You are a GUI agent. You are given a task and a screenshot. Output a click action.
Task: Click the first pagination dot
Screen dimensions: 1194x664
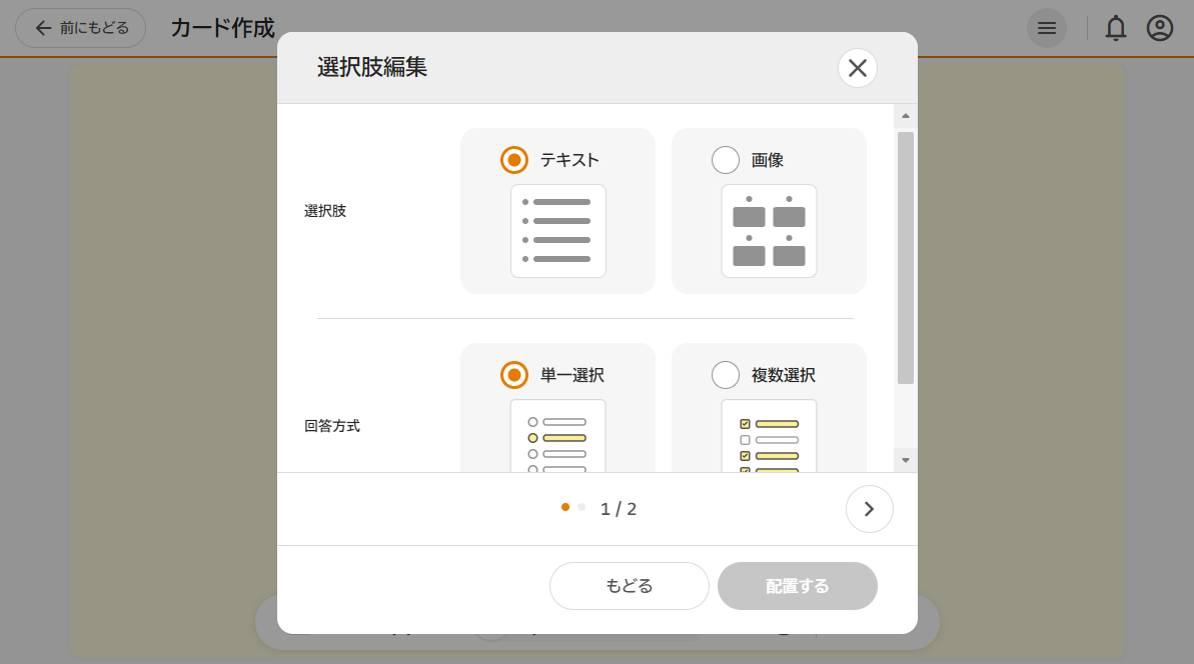(564, 507)
